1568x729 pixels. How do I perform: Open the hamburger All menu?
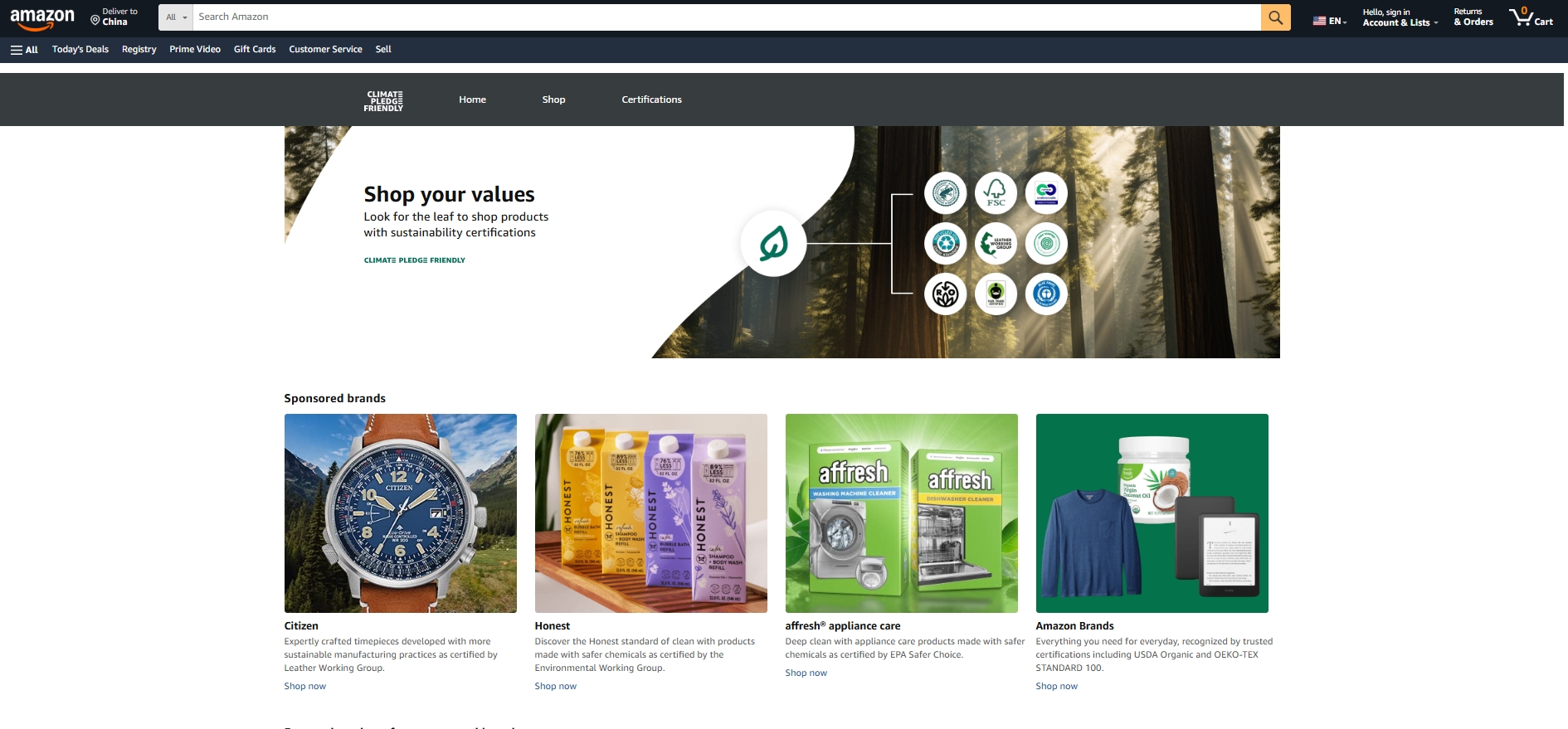pos(24,50)
